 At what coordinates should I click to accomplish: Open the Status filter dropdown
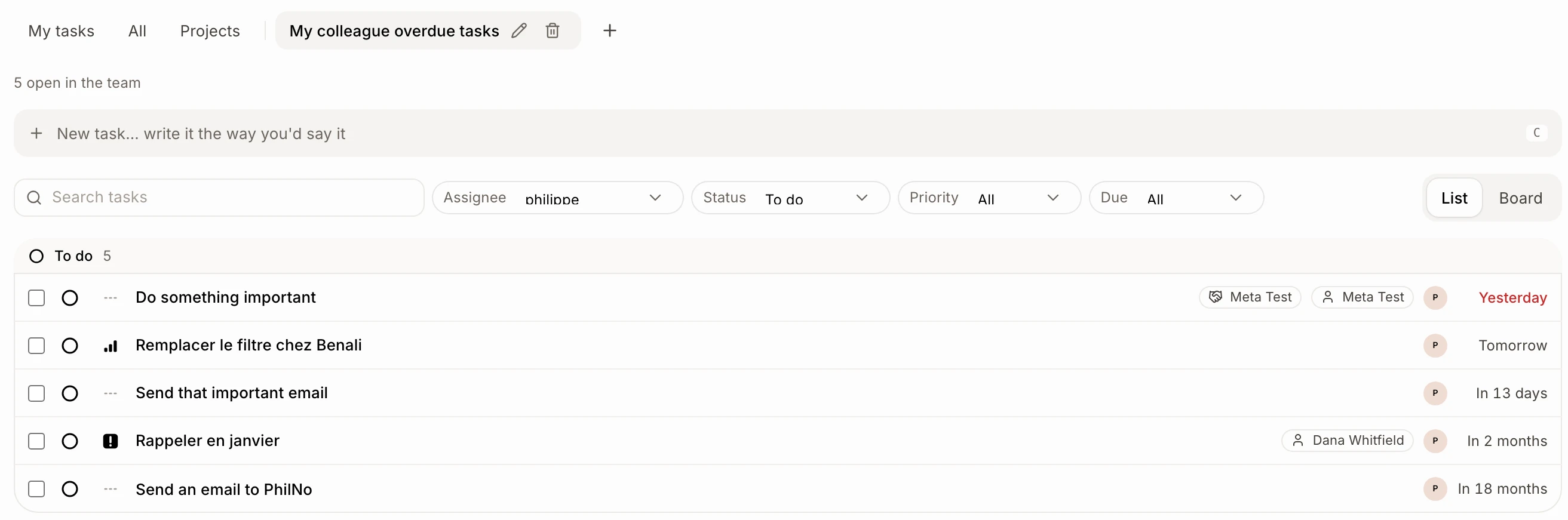click(x=790, y=198)
